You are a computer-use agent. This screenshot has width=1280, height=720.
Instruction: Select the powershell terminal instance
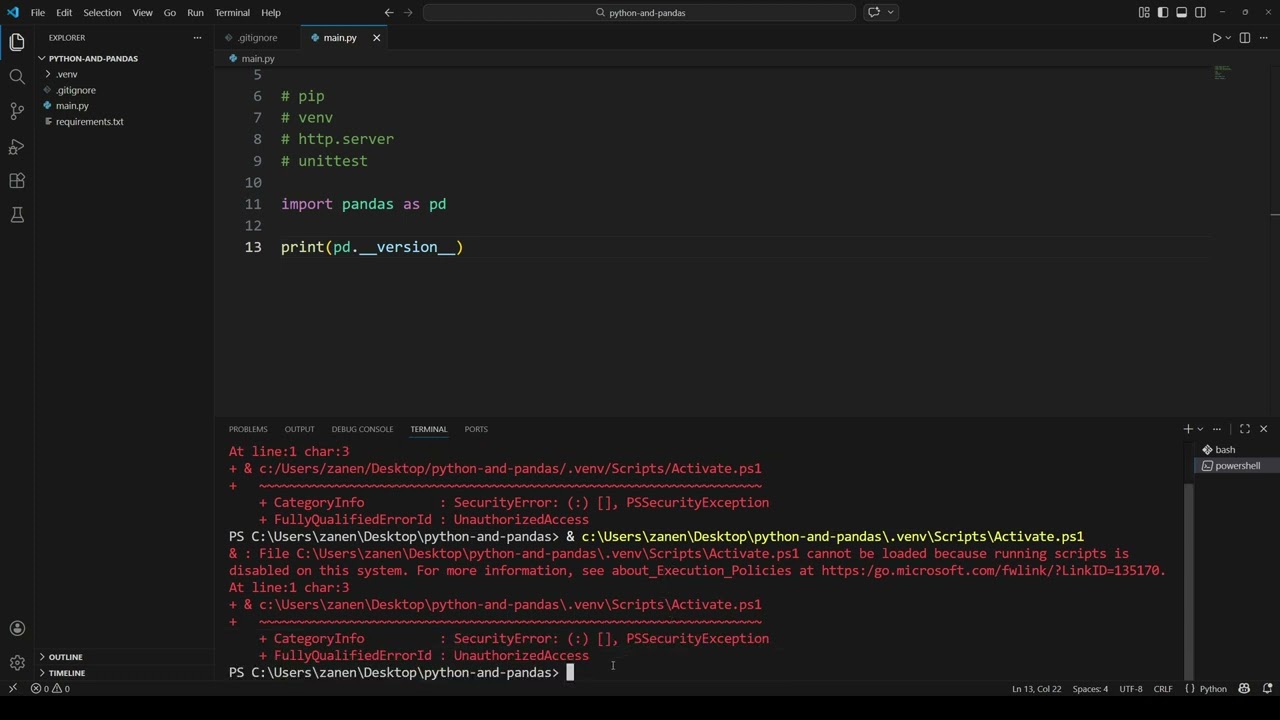pyautogui.click(x=1235, y=466)
